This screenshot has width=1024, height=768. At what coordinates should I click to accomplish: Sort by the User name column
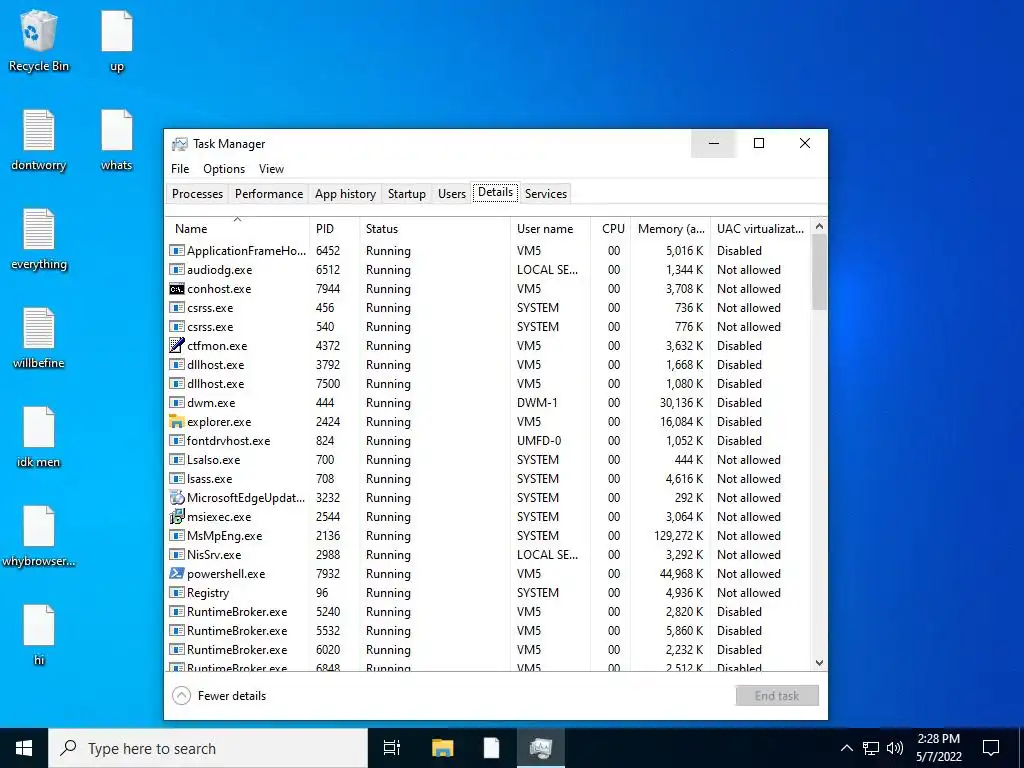click(551, 229)
